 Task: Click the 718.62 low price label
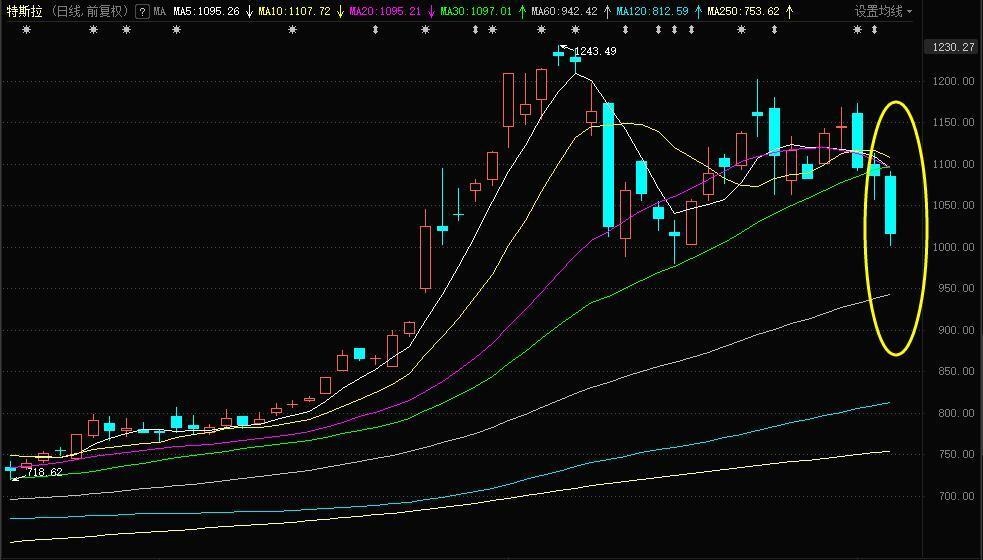pyautogui.click(x=44, y=471)
